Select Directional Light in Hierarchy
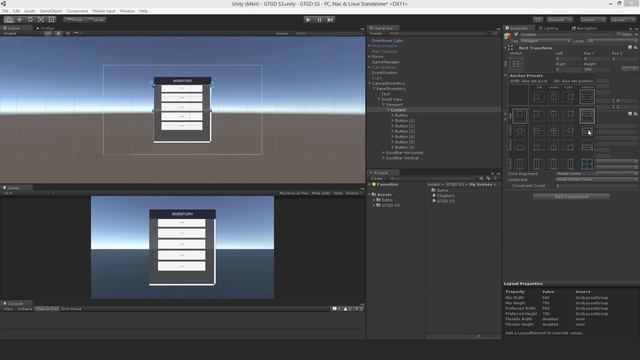Viewport: 640px width, 360px height. [x=387, y=41]
